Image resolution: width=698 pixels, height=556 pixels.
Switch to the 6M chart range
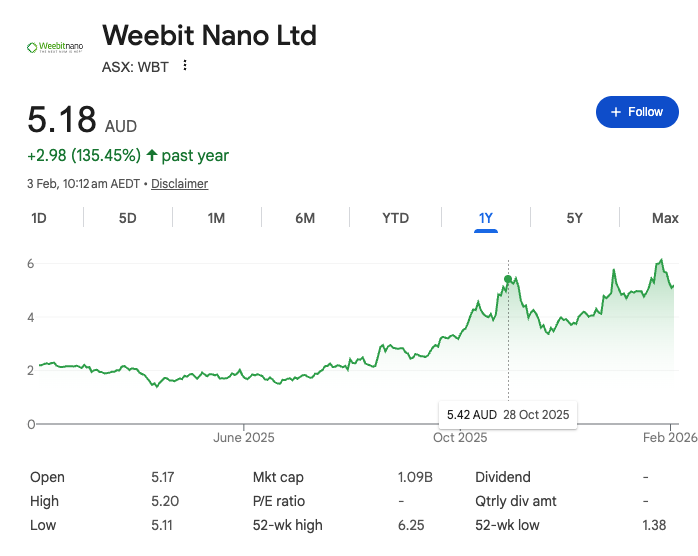point(305,218)
